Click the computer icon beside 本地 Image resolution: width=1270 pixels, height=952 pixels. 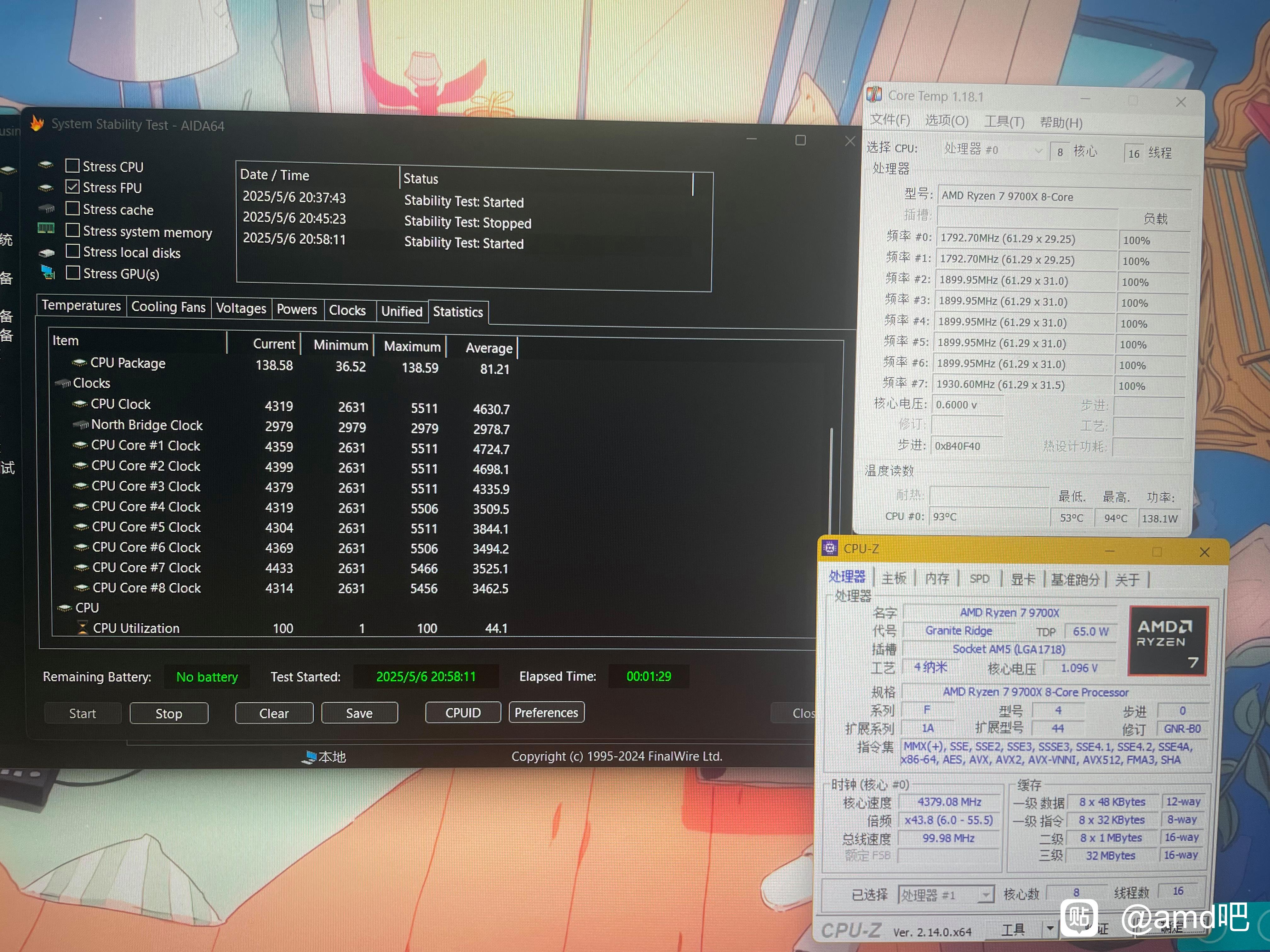309,757
